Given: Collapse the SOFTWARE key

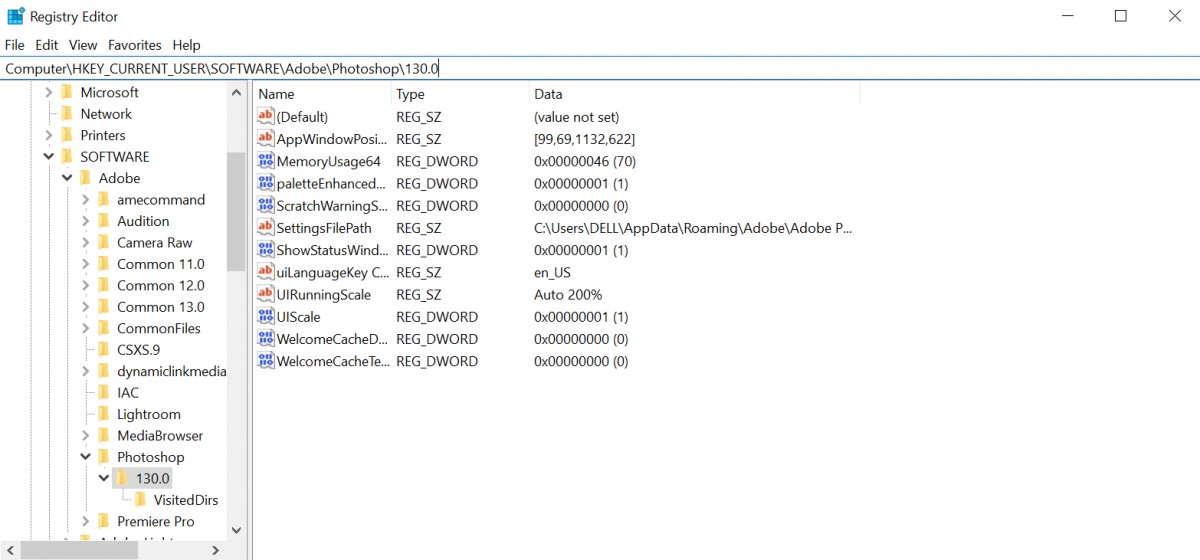Looking at the screenshot, I should click(49, 157).
